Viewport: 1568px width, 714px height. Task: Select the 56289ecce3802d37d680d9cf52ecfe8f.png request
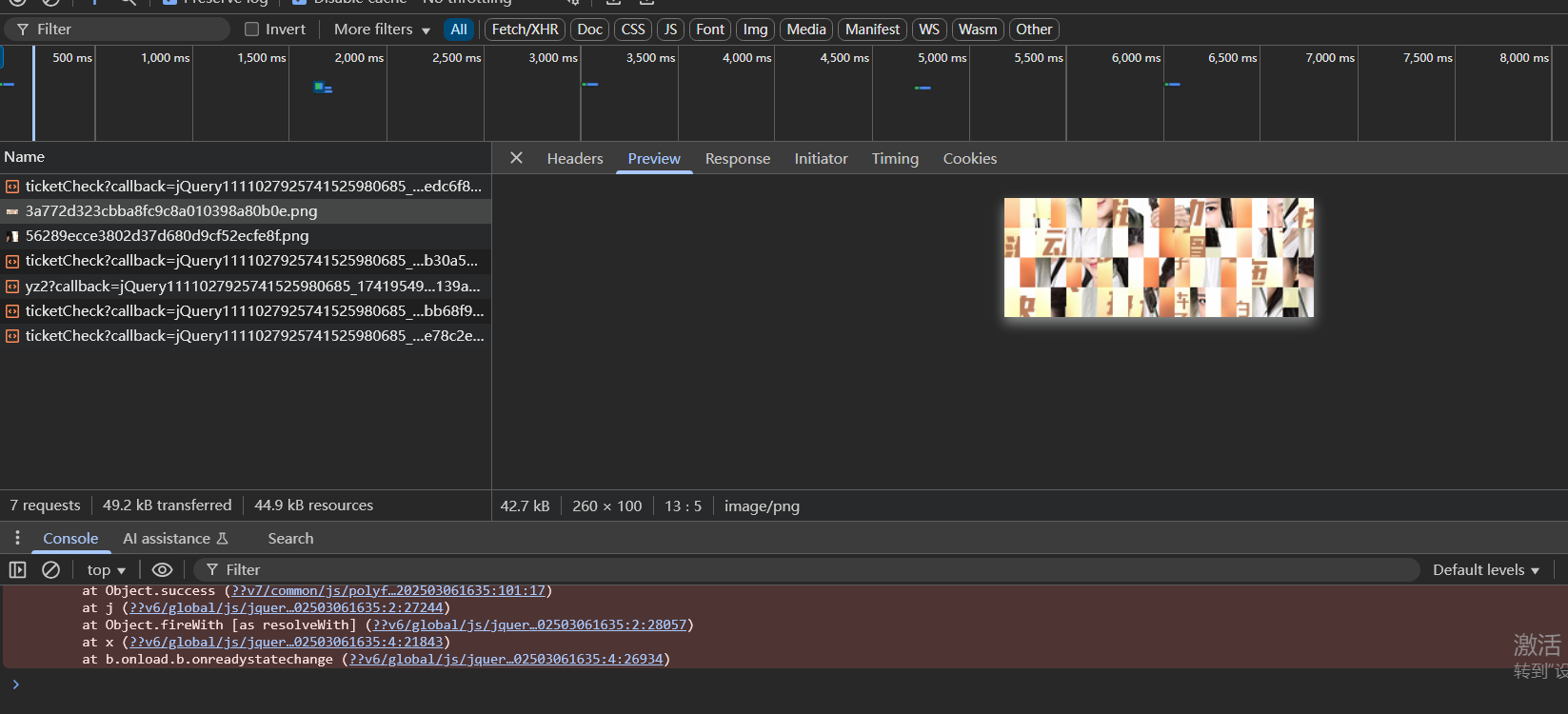[167, 236]
